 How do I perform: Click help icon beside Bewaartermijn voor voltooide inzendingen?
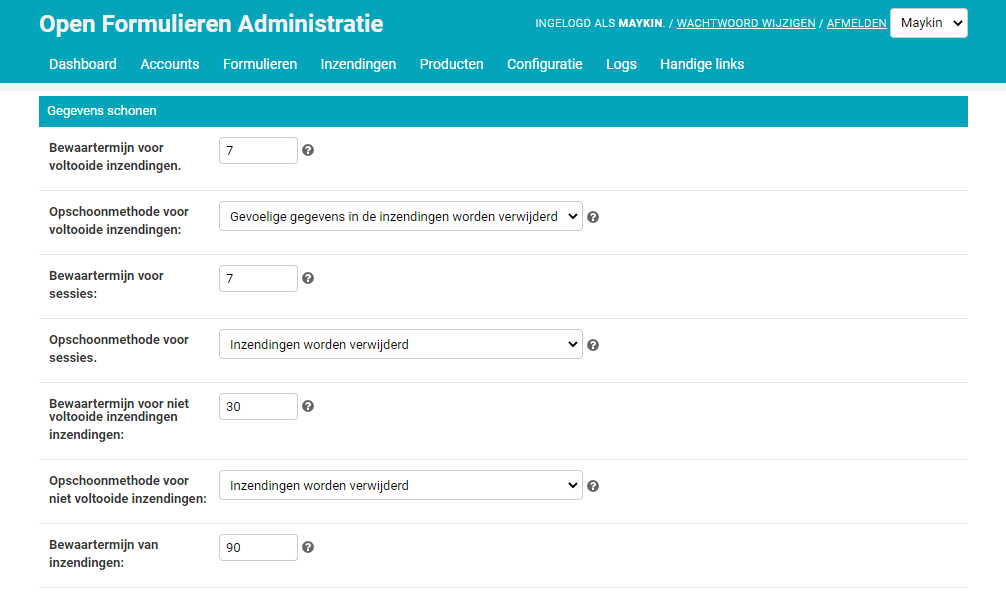tap(308, 150)
